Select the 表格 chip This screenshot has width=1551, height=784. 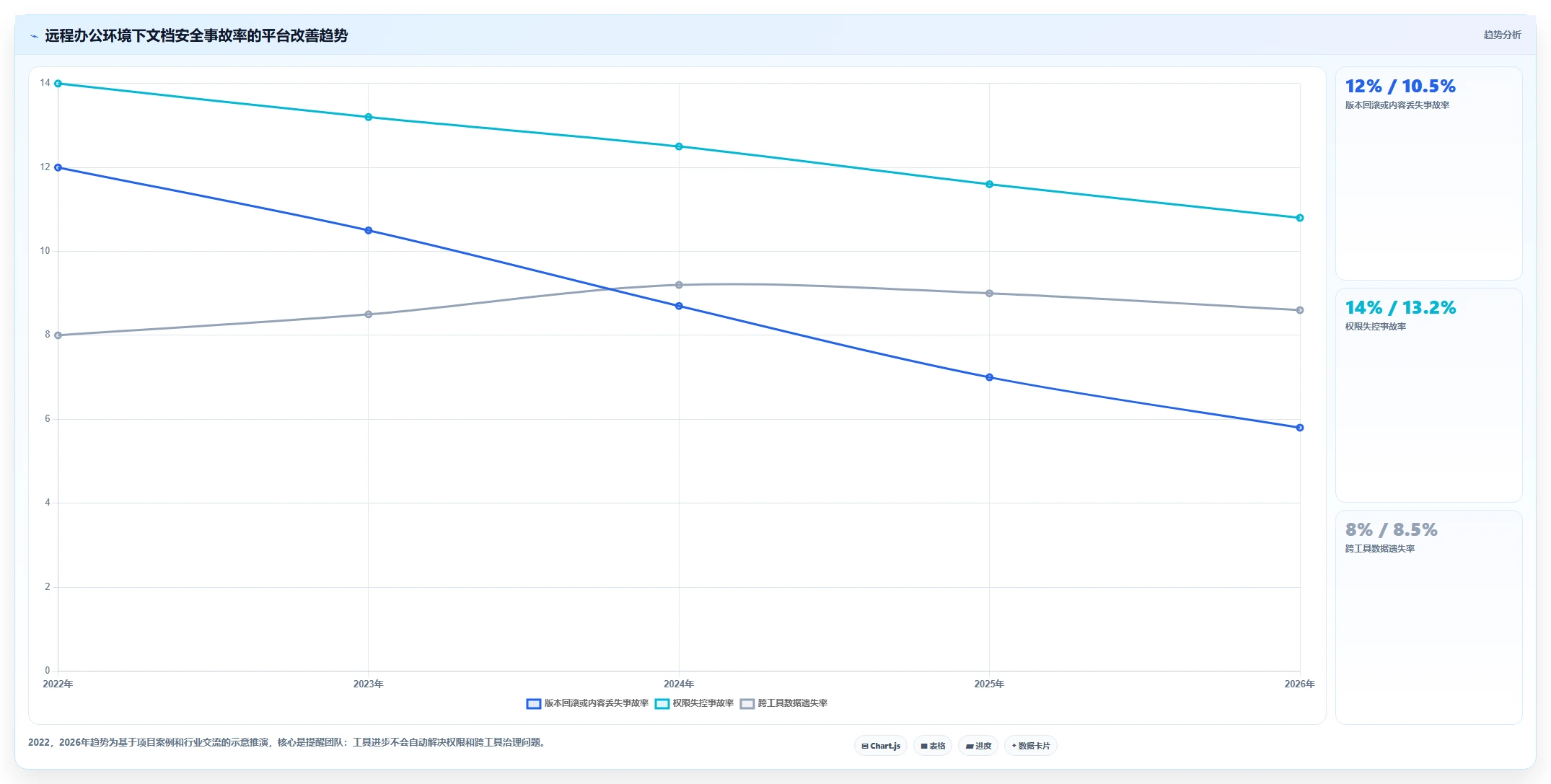933,746
